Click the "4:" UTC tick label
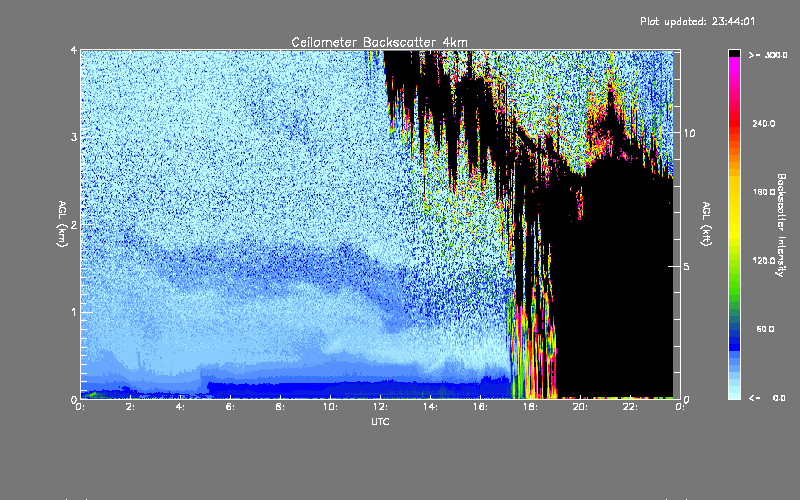800x500 pixels. 181,407
